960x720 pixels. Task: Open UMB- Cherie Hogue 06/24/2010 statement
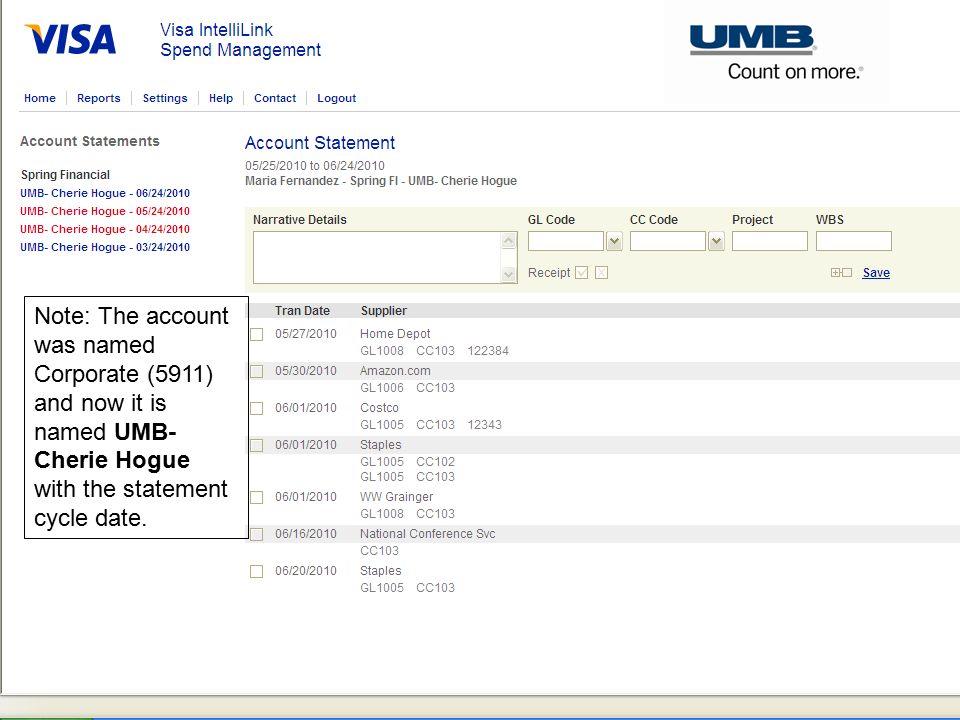click(105, 193)
